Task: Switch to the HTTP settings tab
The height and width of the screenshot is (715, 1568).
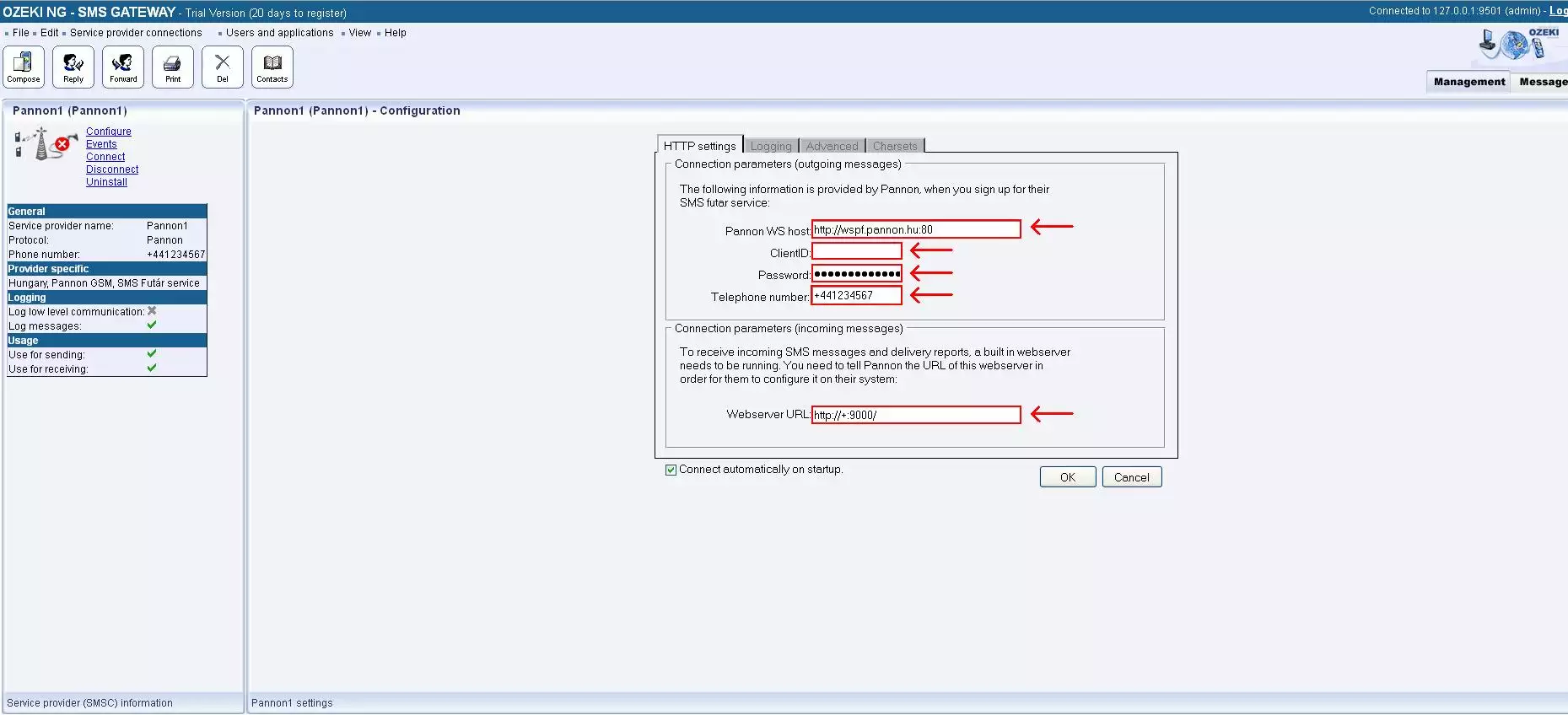Action: 699,145
